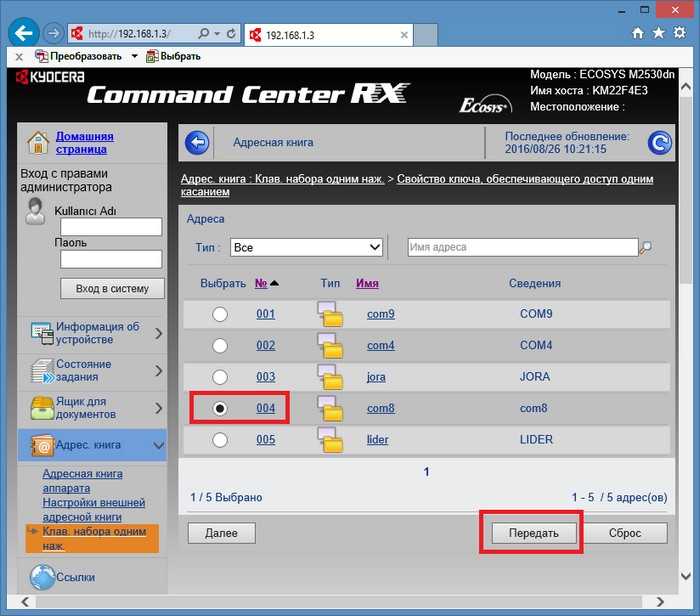Open the Преобразовать dropdown arrow
This screenshot has height=616, width=700.
coord(134,57)
